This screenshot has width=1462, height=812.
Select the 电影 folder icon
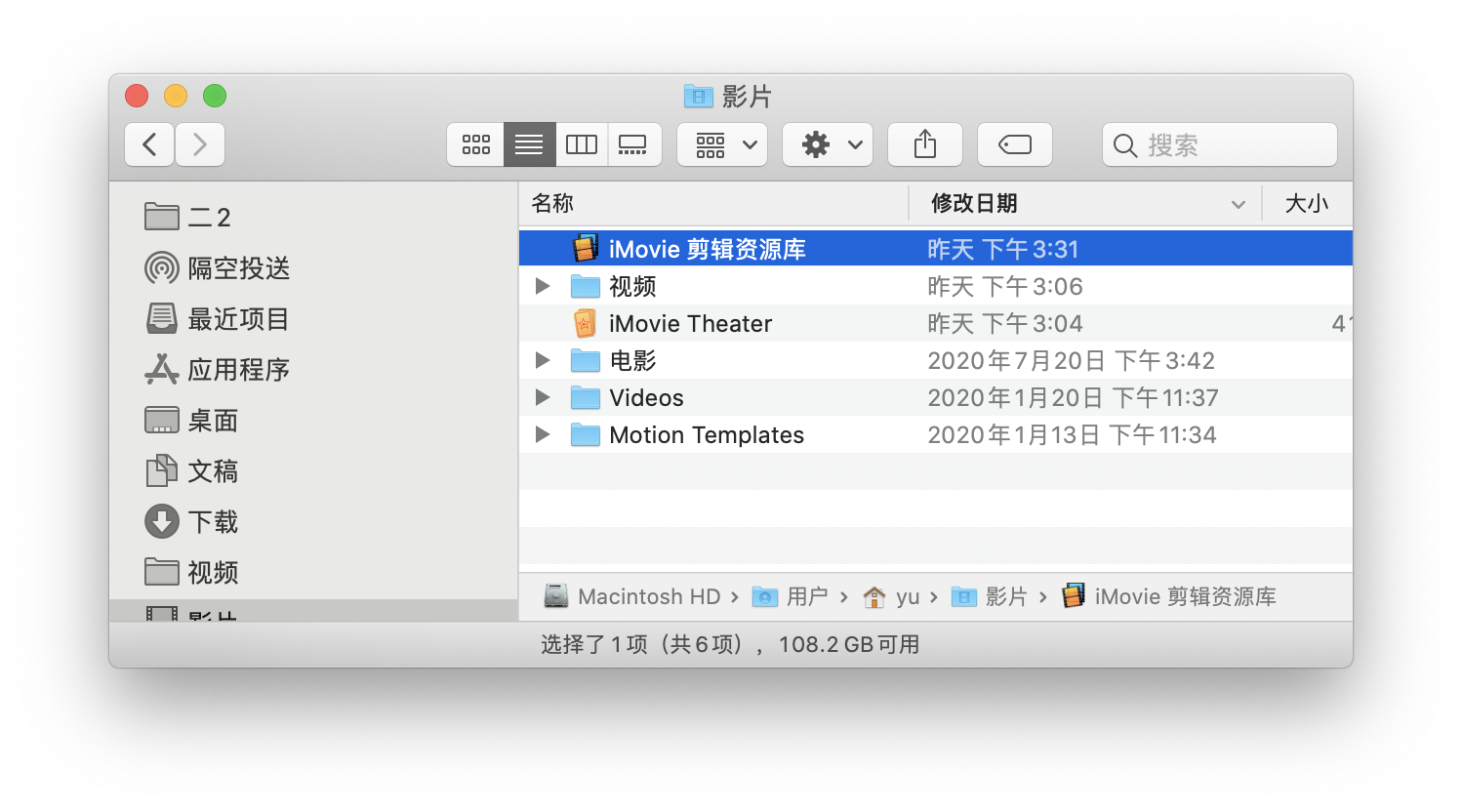pos(585,360)
